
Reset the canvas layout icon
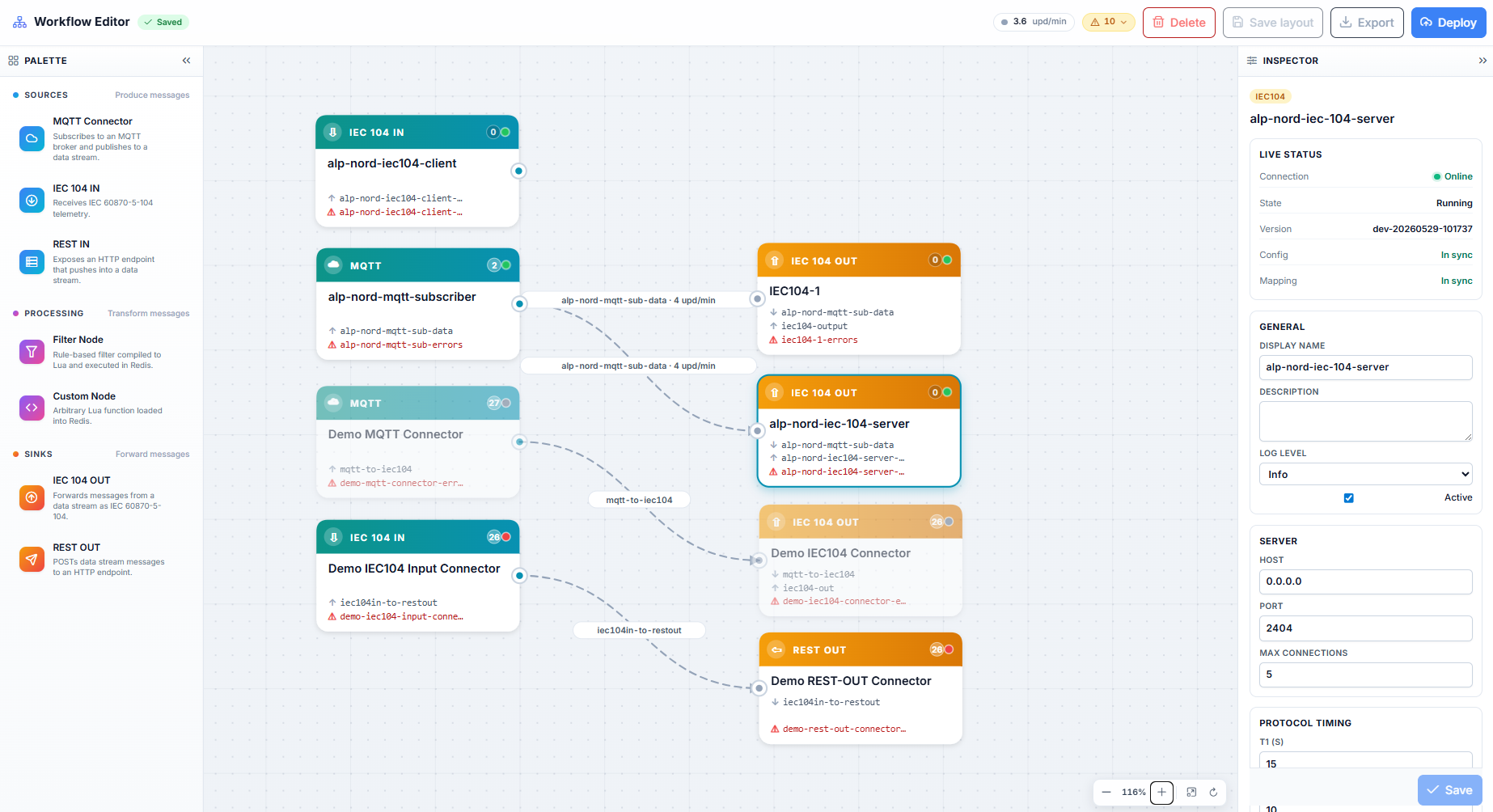coord(1213,793)
